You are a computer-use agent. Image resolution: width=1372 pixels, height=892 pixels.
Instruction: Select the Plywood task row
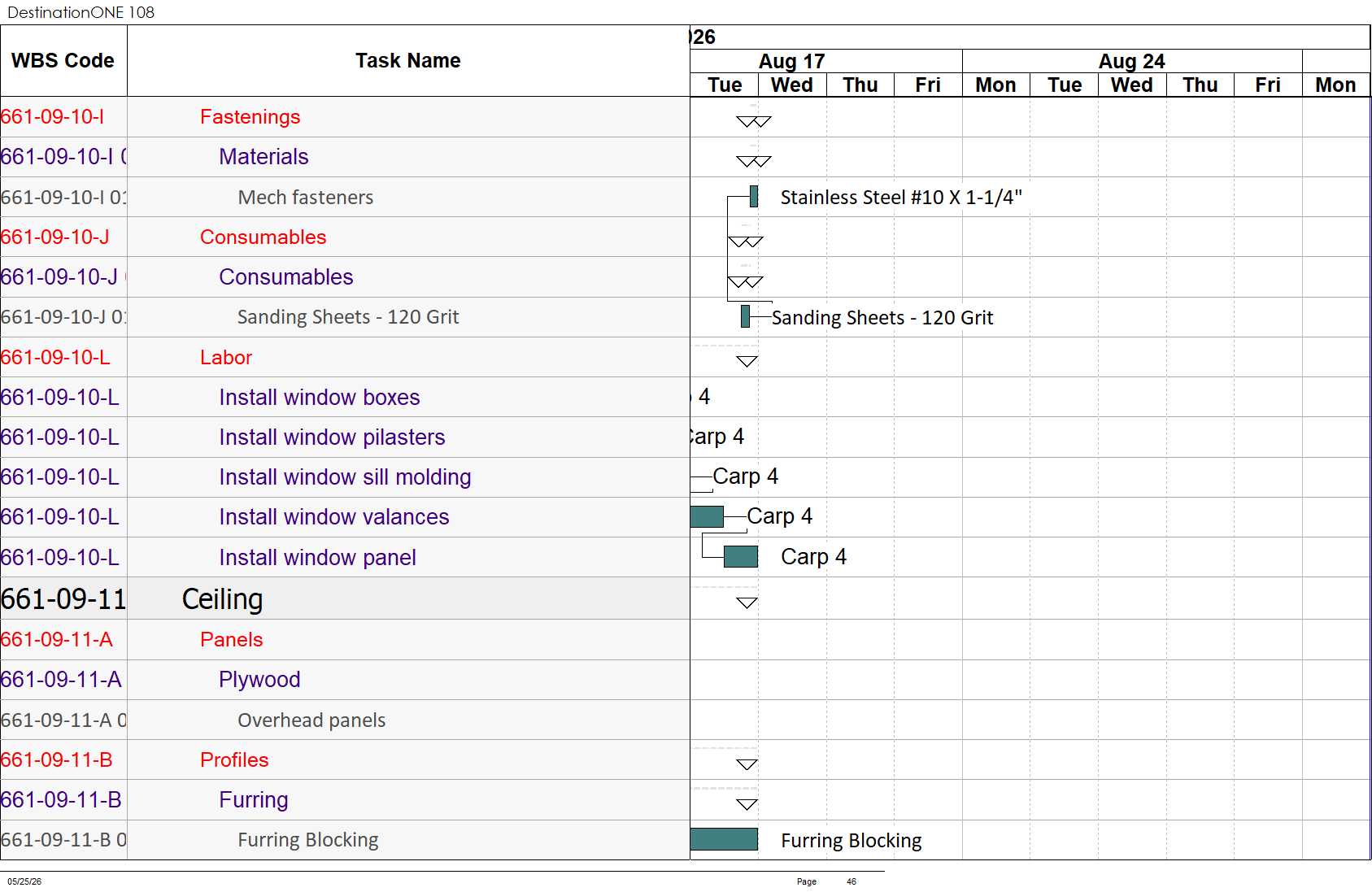tap(345, 680)
